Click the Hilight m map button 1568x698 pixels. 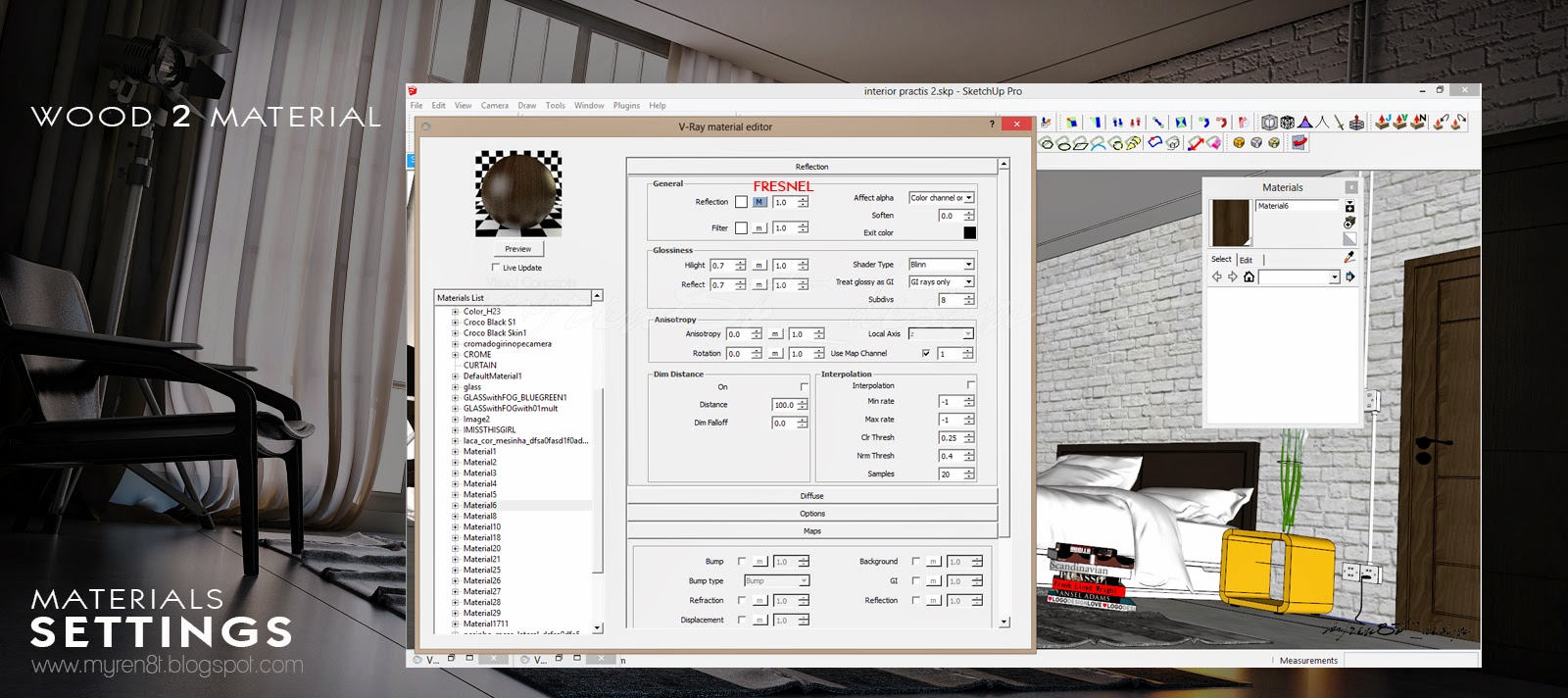tap(759, 266)
